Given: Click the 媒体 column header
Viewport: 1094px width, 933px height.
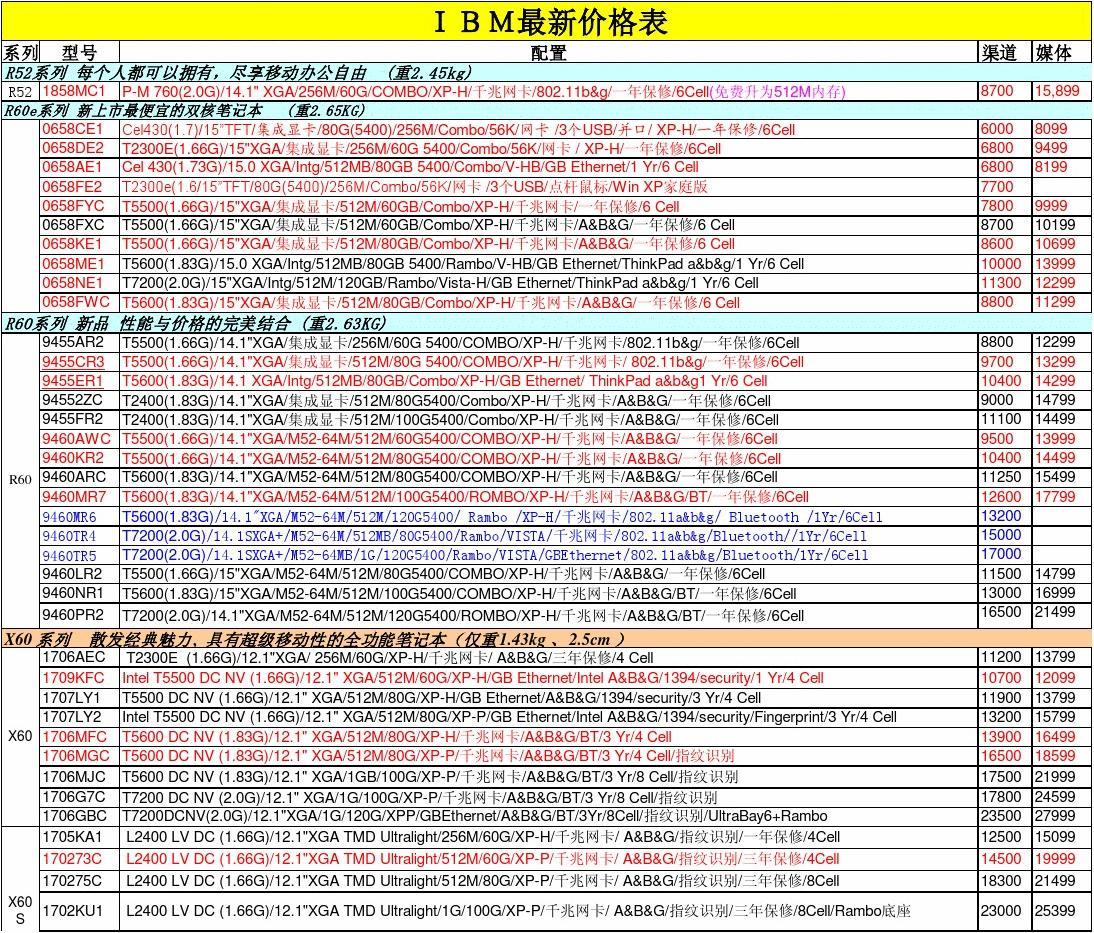Looking at the screenshot, I should pos(1054,52).
